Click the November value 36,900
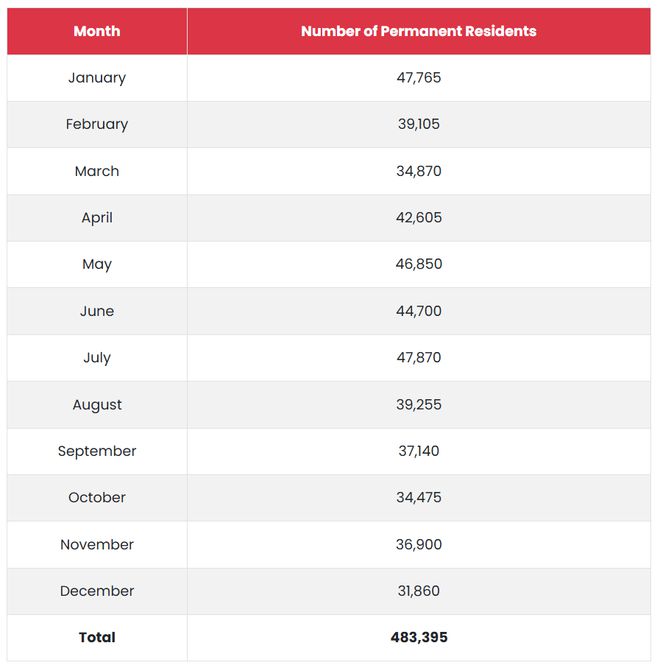The height and width of the screenshot is (668, 660). [418, 545]
